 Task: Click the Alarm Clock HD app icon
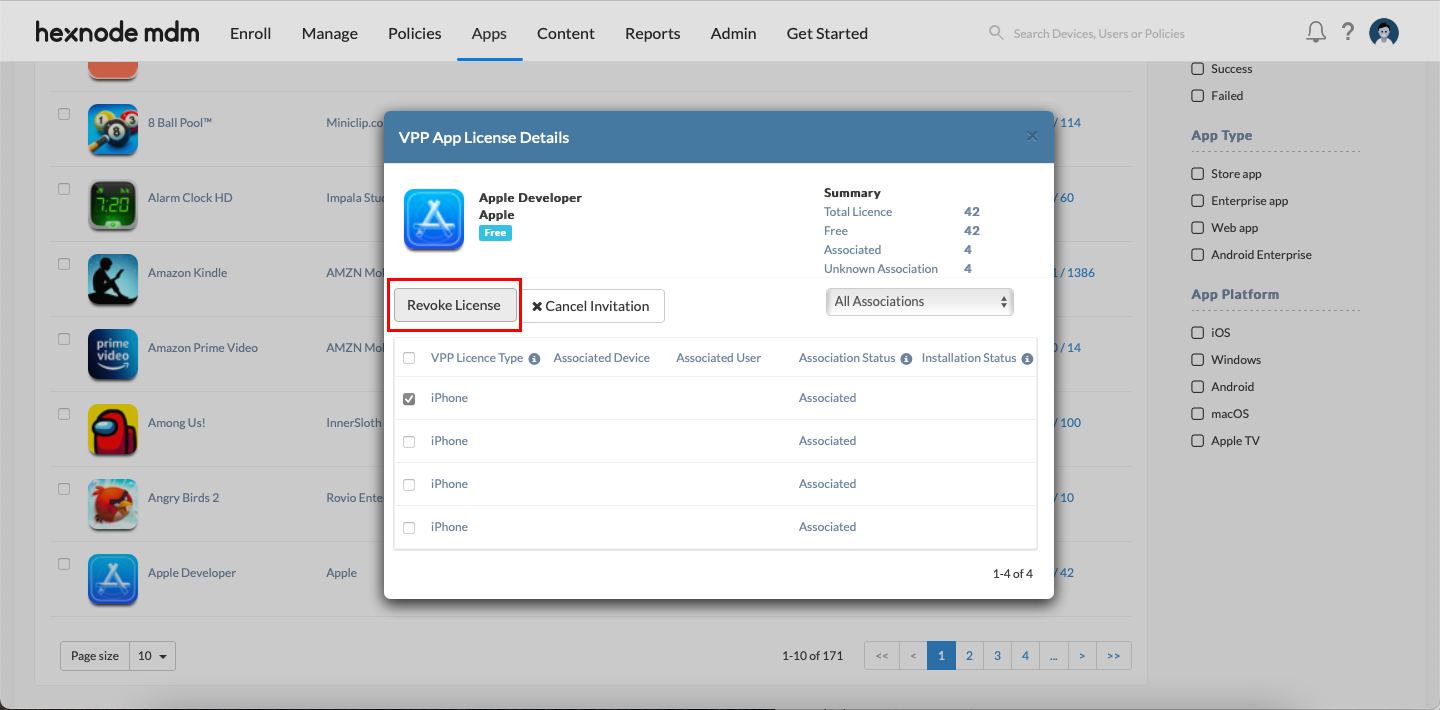pyautogui.click(x=113, y=204)
